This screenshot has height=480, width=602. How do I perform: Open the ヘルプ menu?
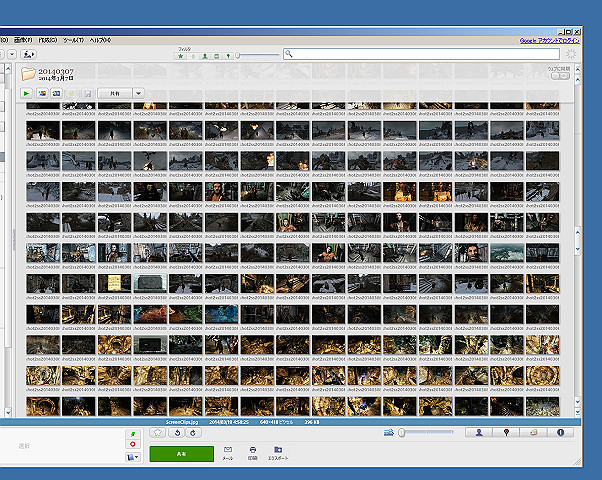100,40
